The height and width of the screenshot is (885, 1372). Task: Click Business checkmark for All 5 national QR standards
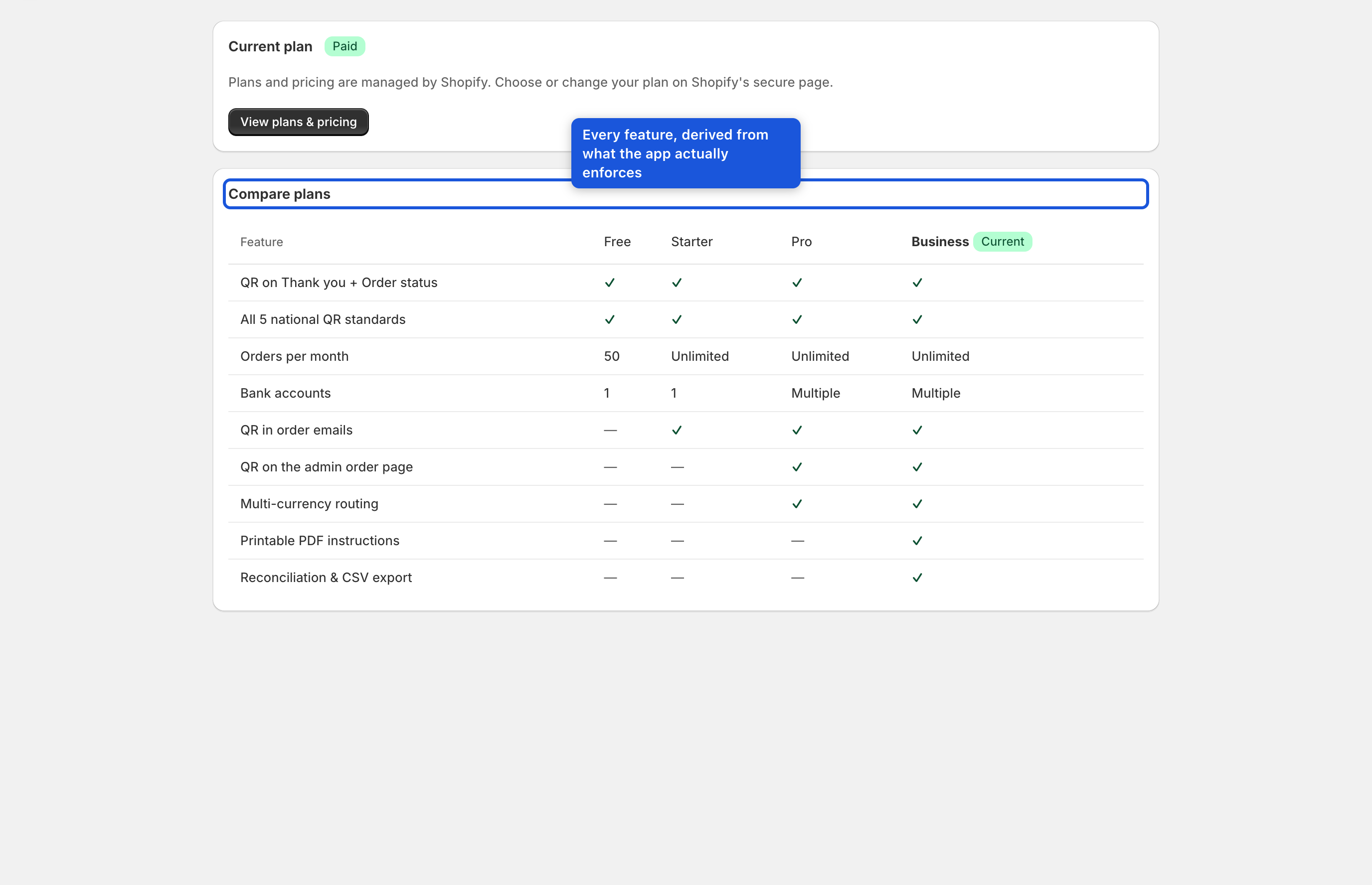(917, 319)
